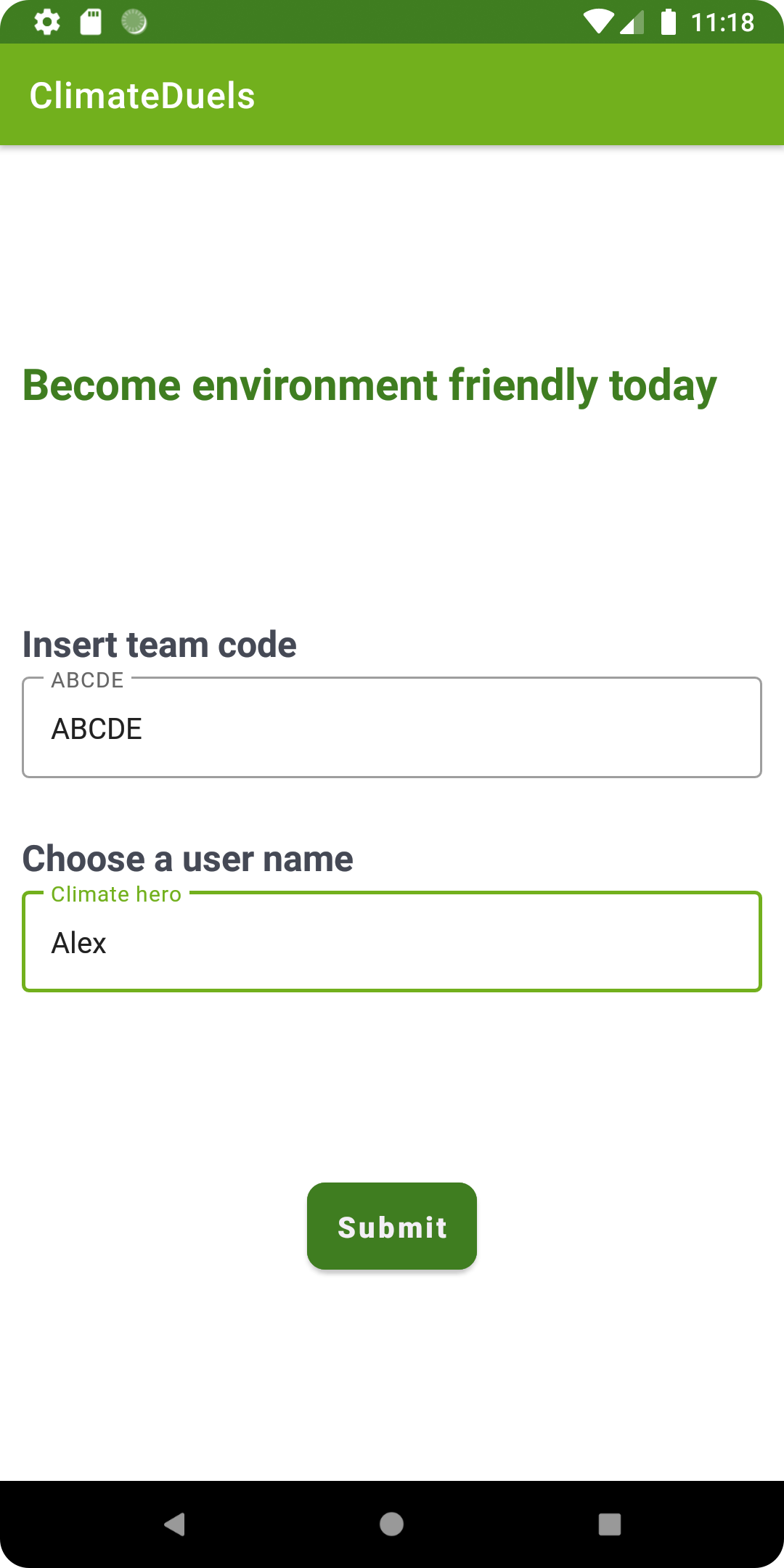Tap the settings gear status icon
The image size is (784, 1568).
click(47, 22)
